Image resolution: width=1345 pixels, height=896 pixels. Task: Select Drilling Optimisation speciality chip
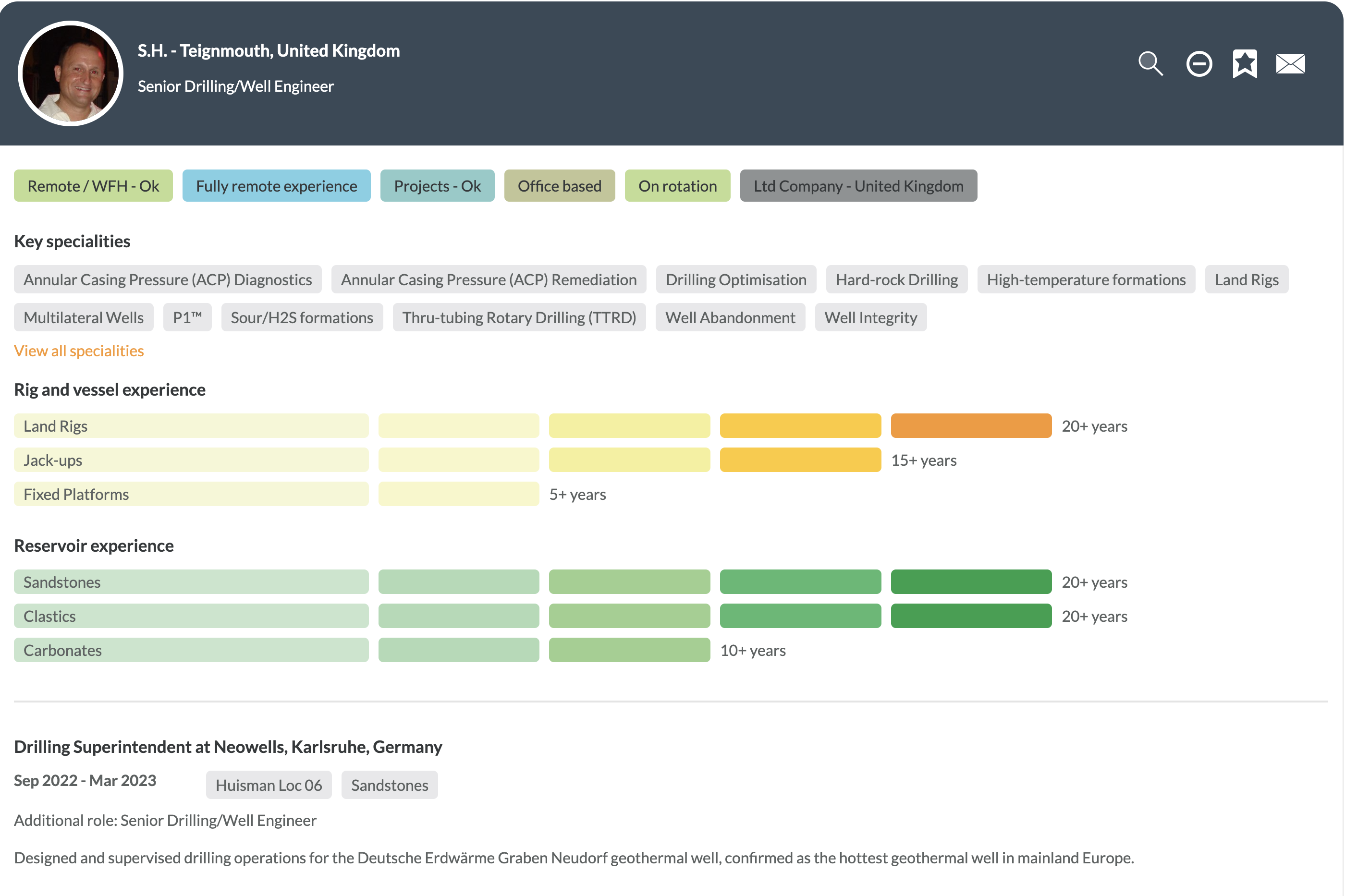(735, 279)
